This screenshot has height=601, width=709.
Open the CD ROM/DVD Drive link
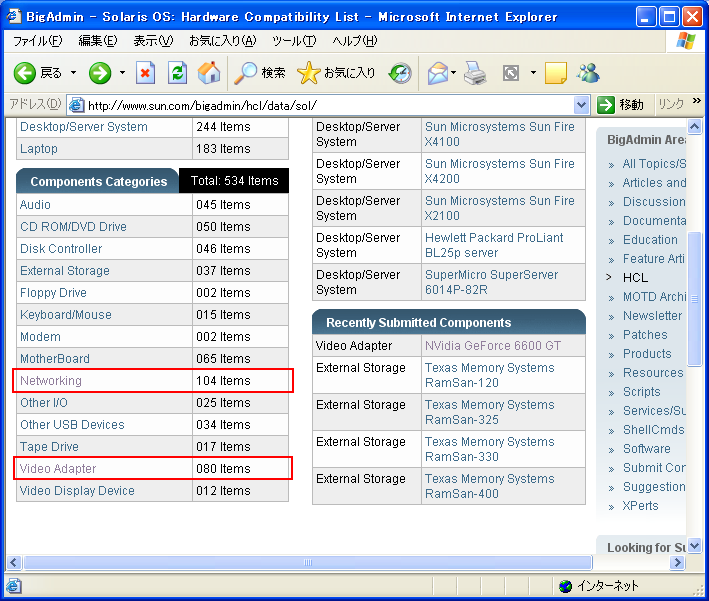pos(73,227)
